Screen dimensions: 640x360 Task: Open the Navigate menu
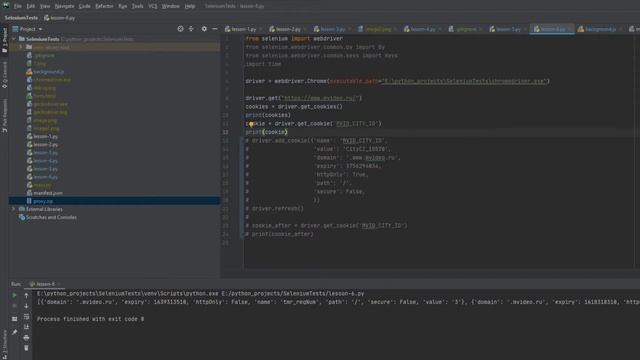click(64, 6)
